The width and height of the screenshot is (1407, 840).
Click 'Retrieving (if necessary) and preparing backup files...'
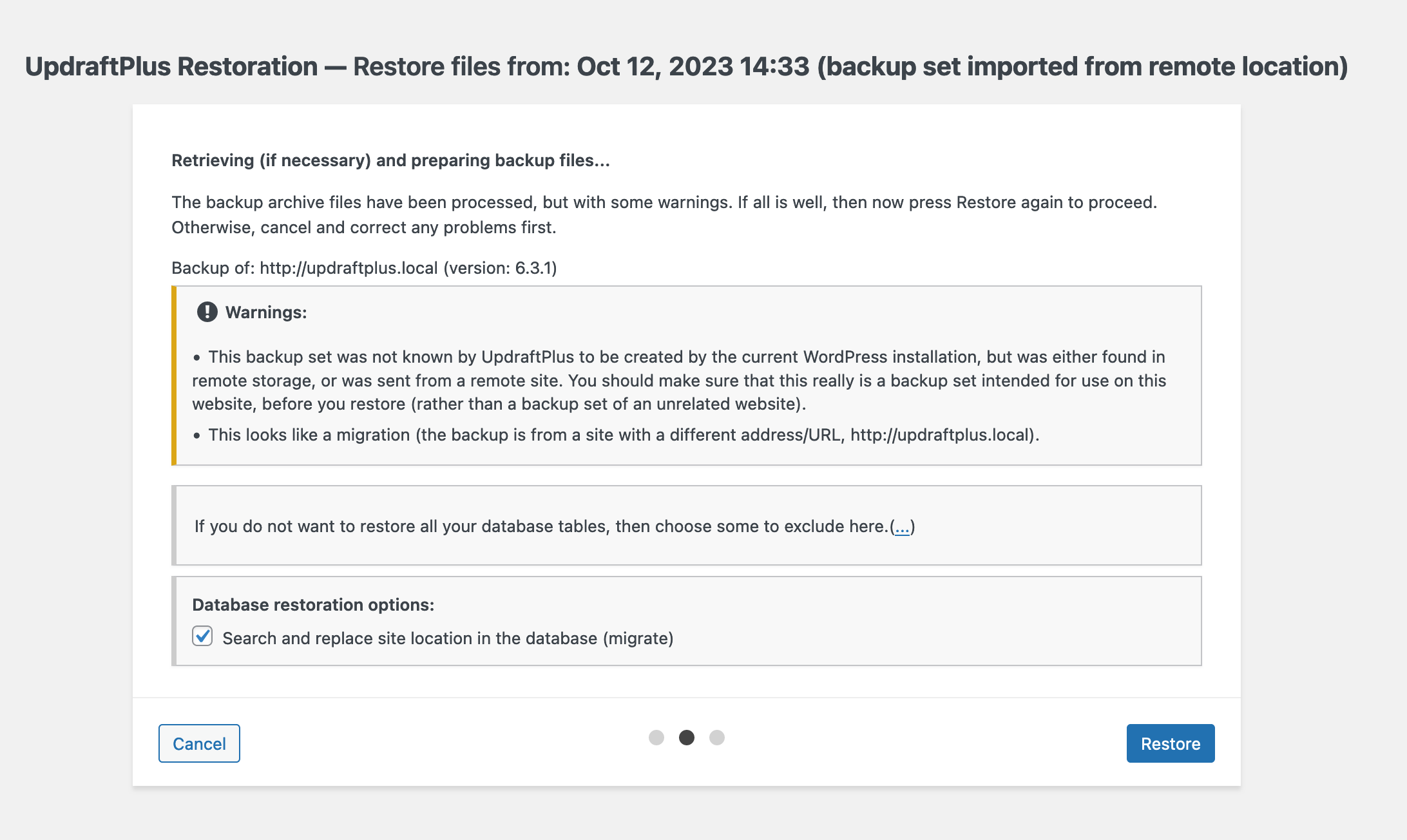coord(390,160)
